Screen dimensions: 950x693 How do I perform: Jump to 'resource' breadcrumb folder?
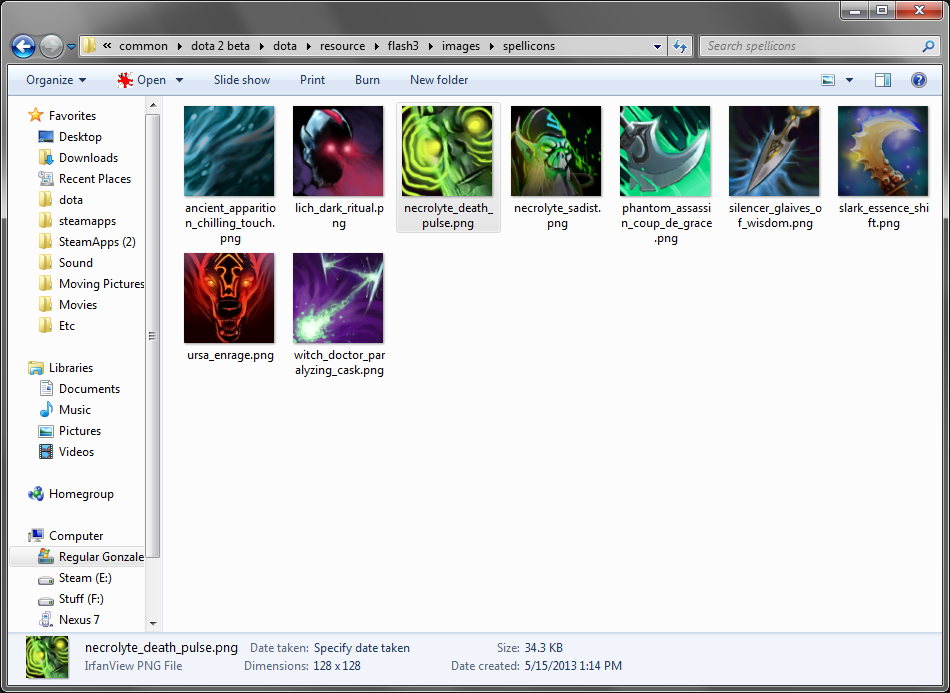coord(342,46)
